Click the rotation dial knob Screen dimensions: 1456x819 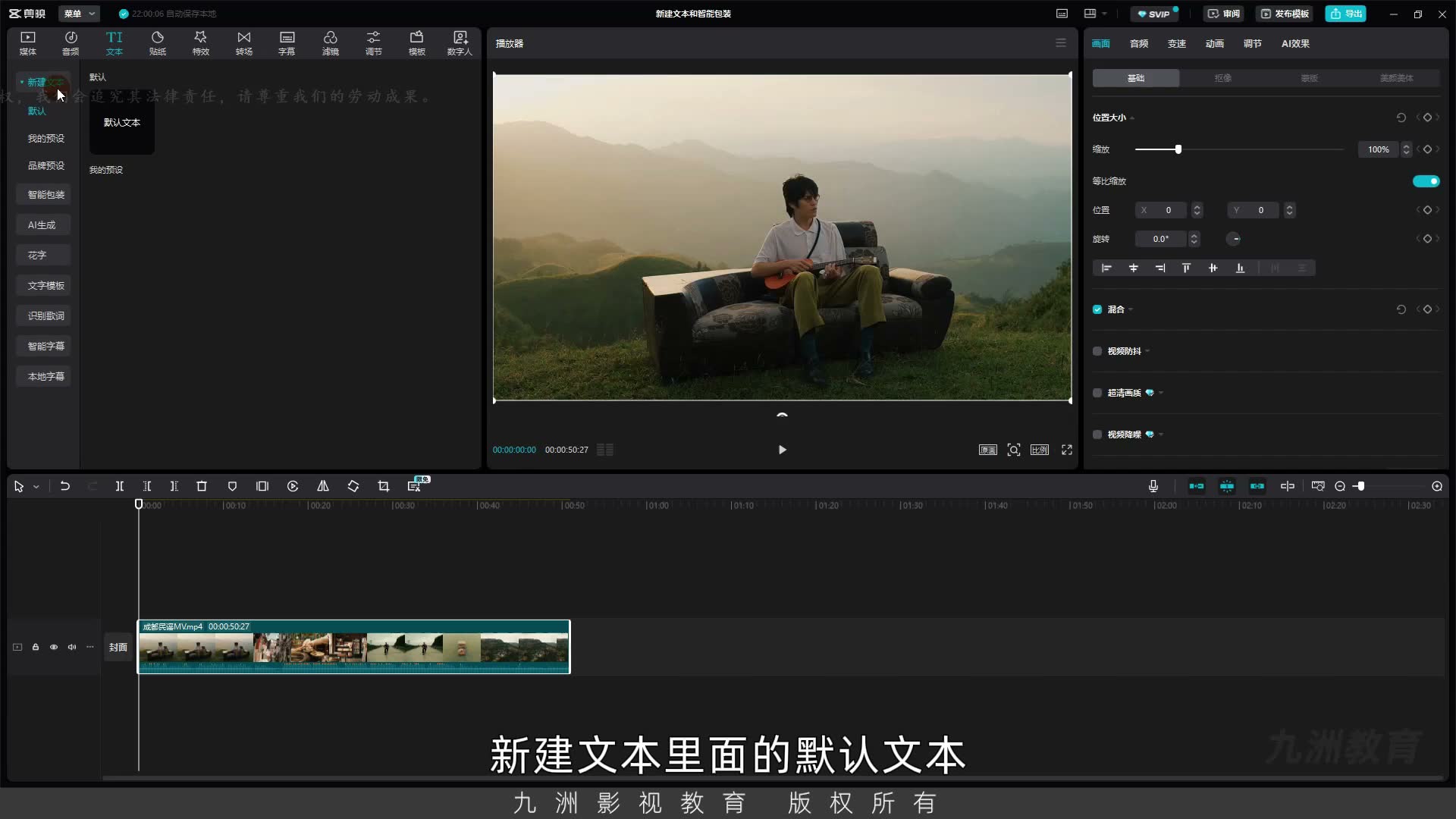pyautogui.click(x=1235, y=239)
